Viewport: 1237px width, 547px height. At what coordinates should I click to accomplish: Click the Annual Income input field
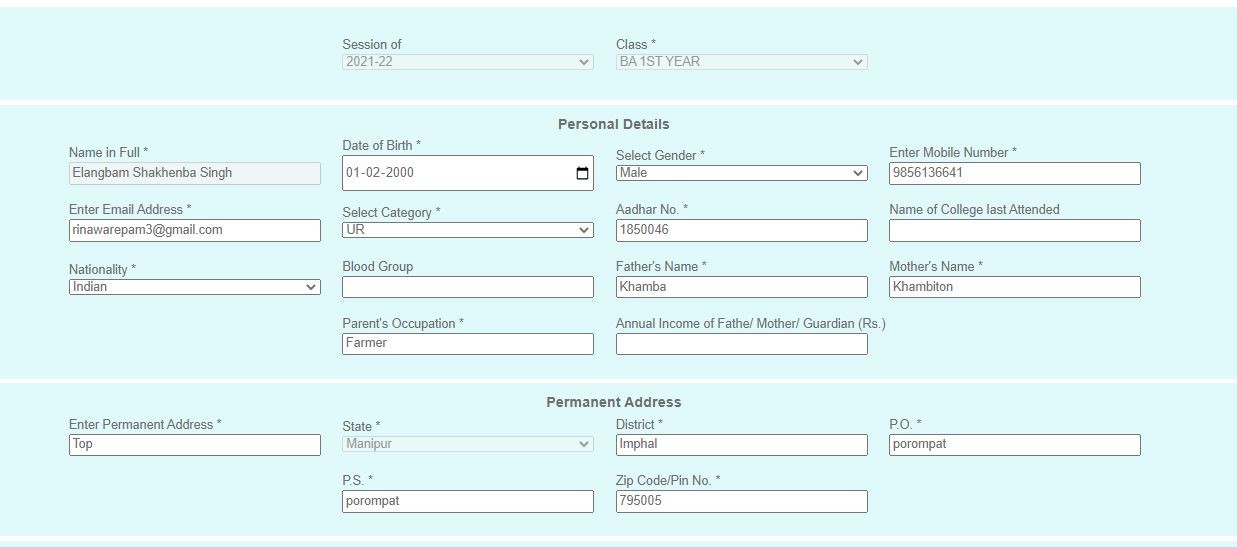pyautogui.click(x=742, y=344)
